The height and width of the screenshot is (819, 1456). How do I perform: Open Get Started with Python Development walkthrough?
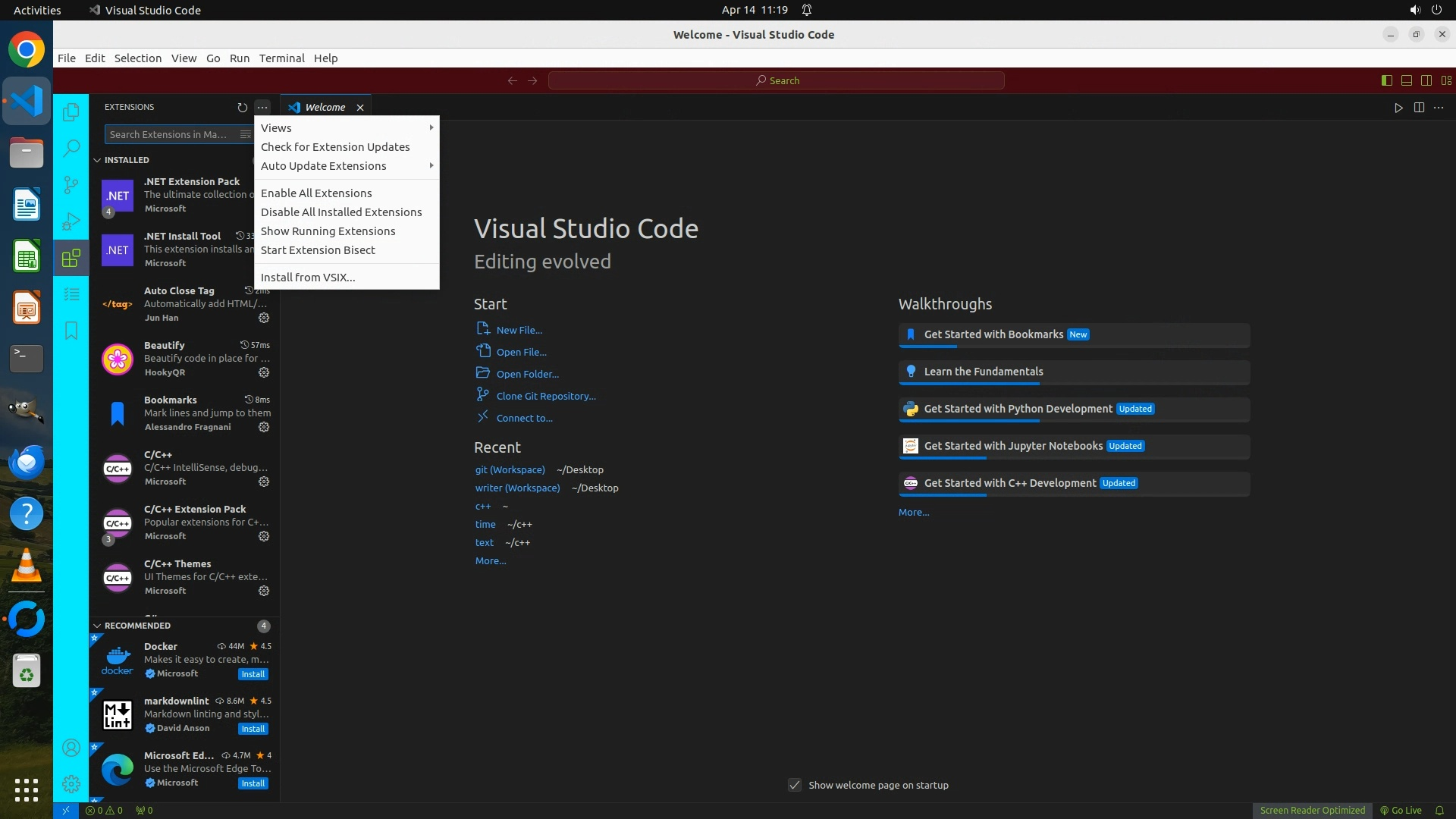(1018, 409)
